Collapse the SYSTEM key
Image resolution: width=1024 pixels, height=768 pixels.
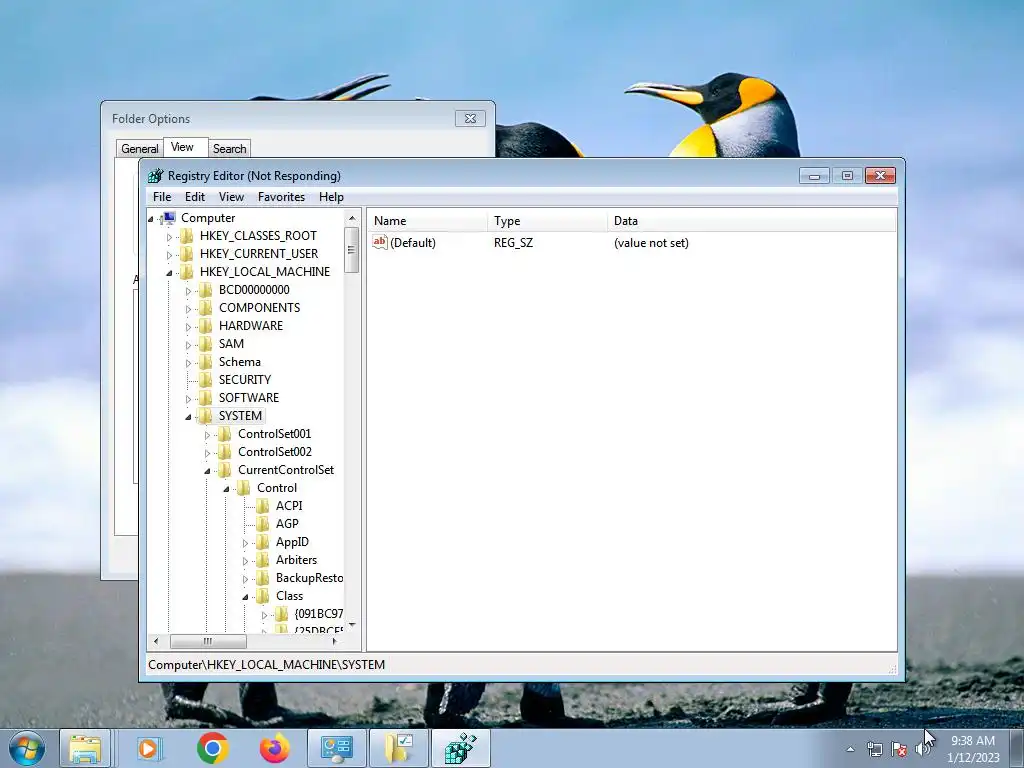(x=188, y=417)
